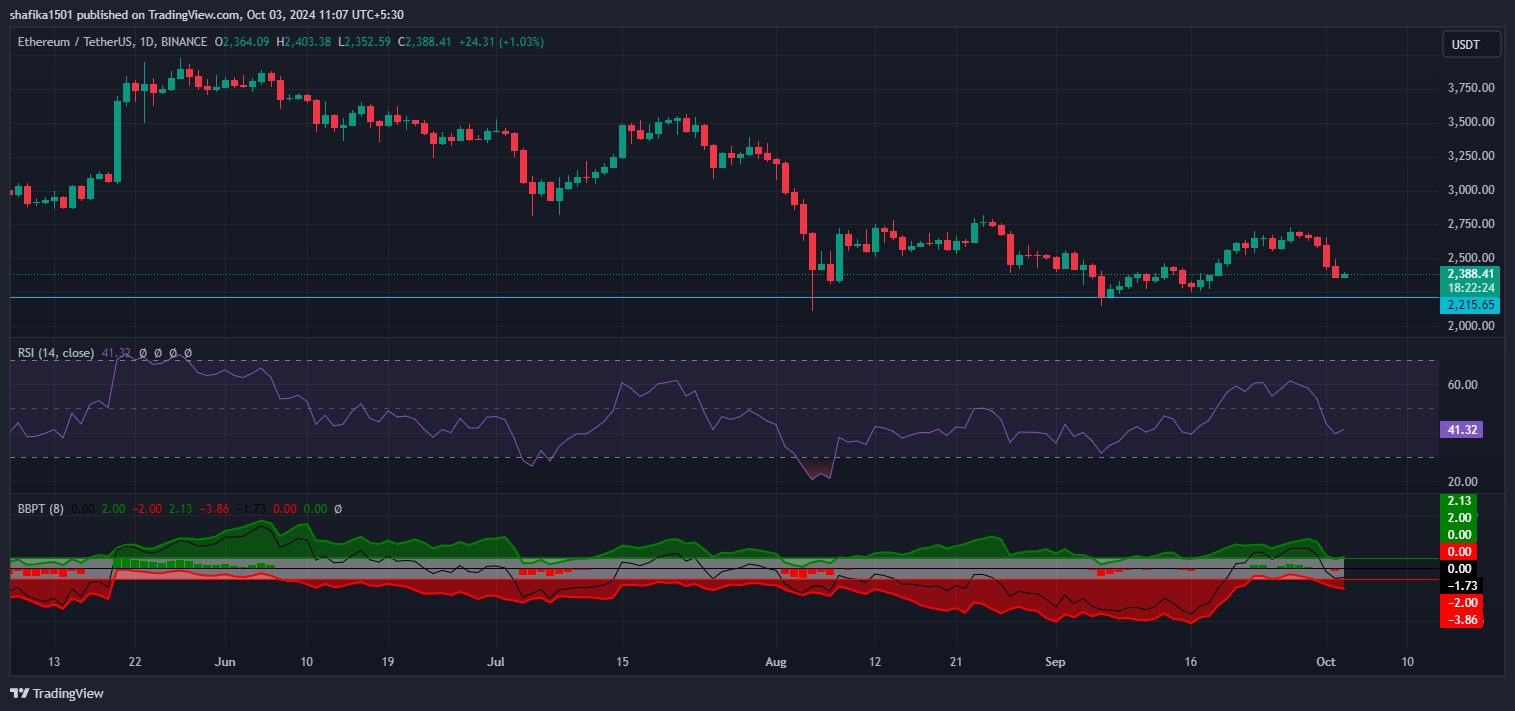Viewport: 1515px width, 711px height.
Task: Click the Jun label on the time axis
Action: tap(225, 662)
